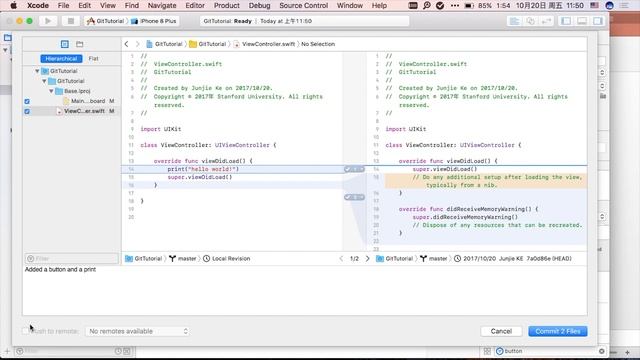Click the Commit 2 Files button
Image resolution: width=640 pixels, height=360 pixels.
(558, 331)
